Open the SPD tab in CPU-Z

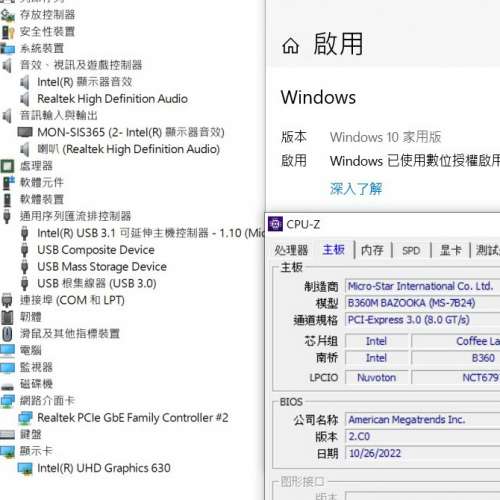(x=411, y=251)
